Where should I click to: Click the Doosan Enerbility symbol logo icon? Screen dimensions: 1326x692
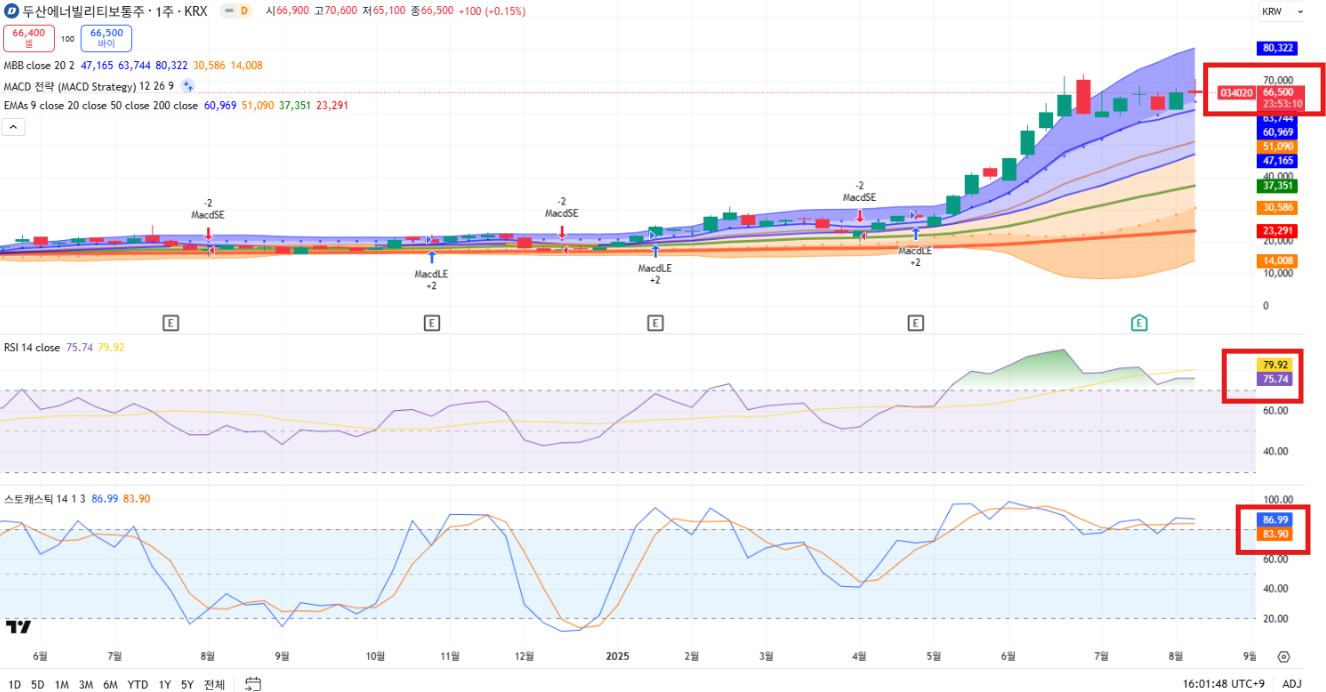(x=12, y=11)
